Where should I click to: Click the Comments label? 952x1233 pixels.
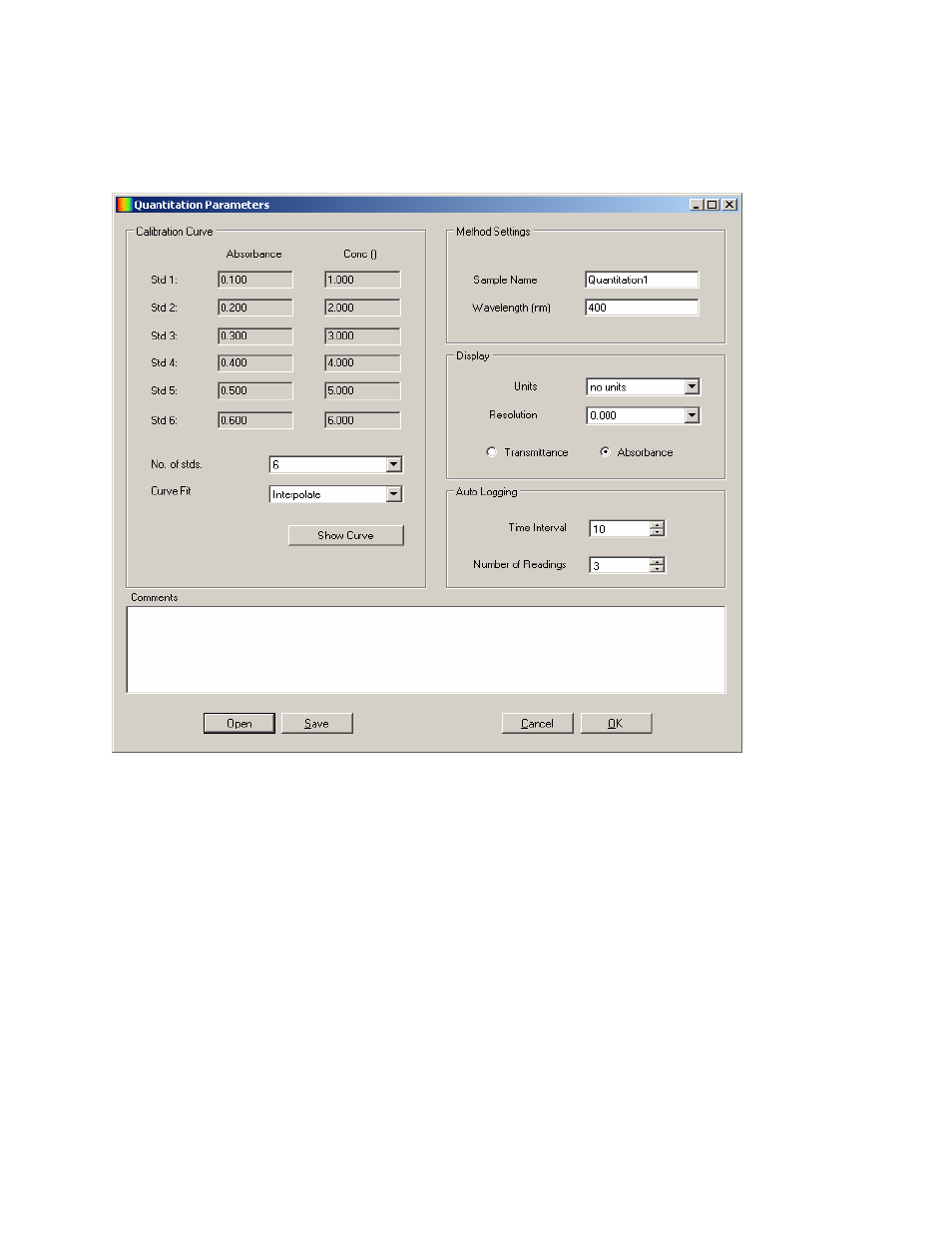pyautogui.click(x=155, y=597)
